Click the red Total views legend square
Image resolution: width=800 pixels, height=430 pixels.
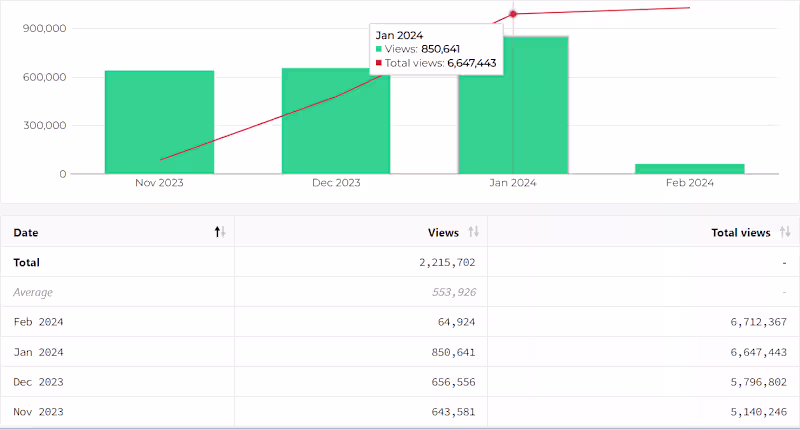click(x=379, y=63)
